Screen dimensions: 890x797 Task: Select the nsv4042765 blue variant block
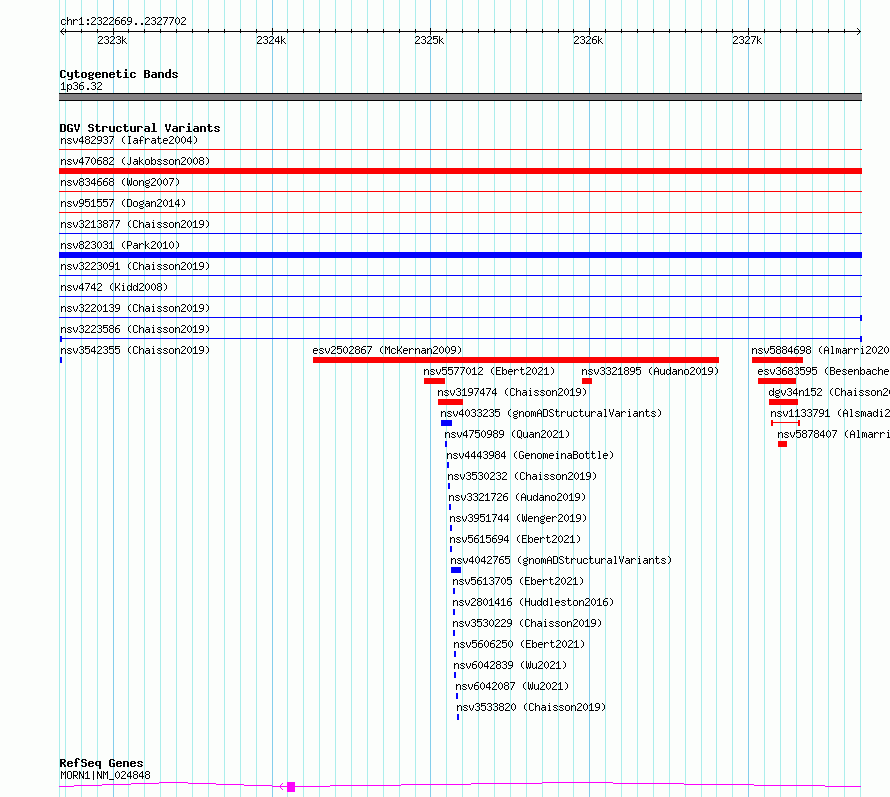click(x=456, y=570)
